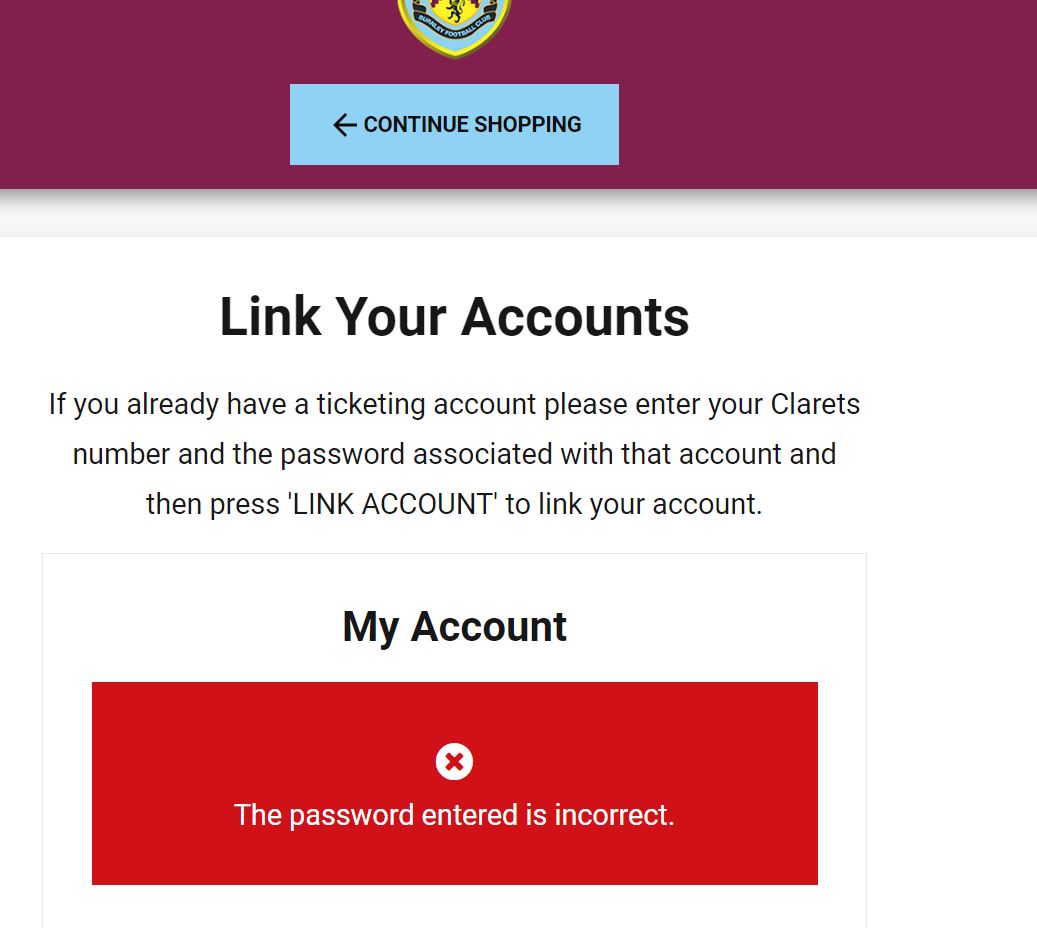Screen dimensions: 1037x928
Task: Click the 'LINK ACCOUNT' text in the instructions
Action: coord(394,504)
